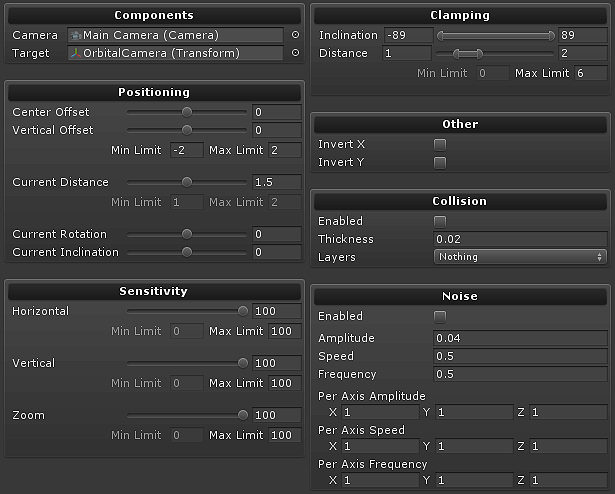Click the Collision section header
The width and height of the screenshot is (615, 494).
pyautogui.click(x=460, y=201)
